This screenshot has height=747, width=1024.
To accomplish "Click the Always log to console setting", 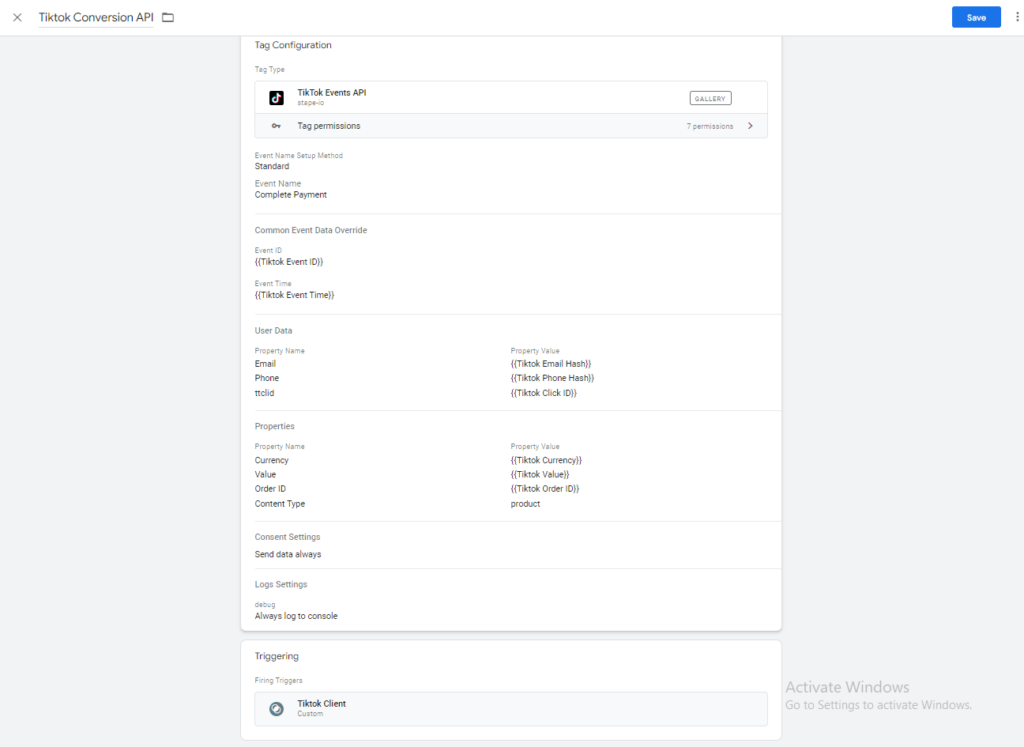I will [x=296, y=616].
